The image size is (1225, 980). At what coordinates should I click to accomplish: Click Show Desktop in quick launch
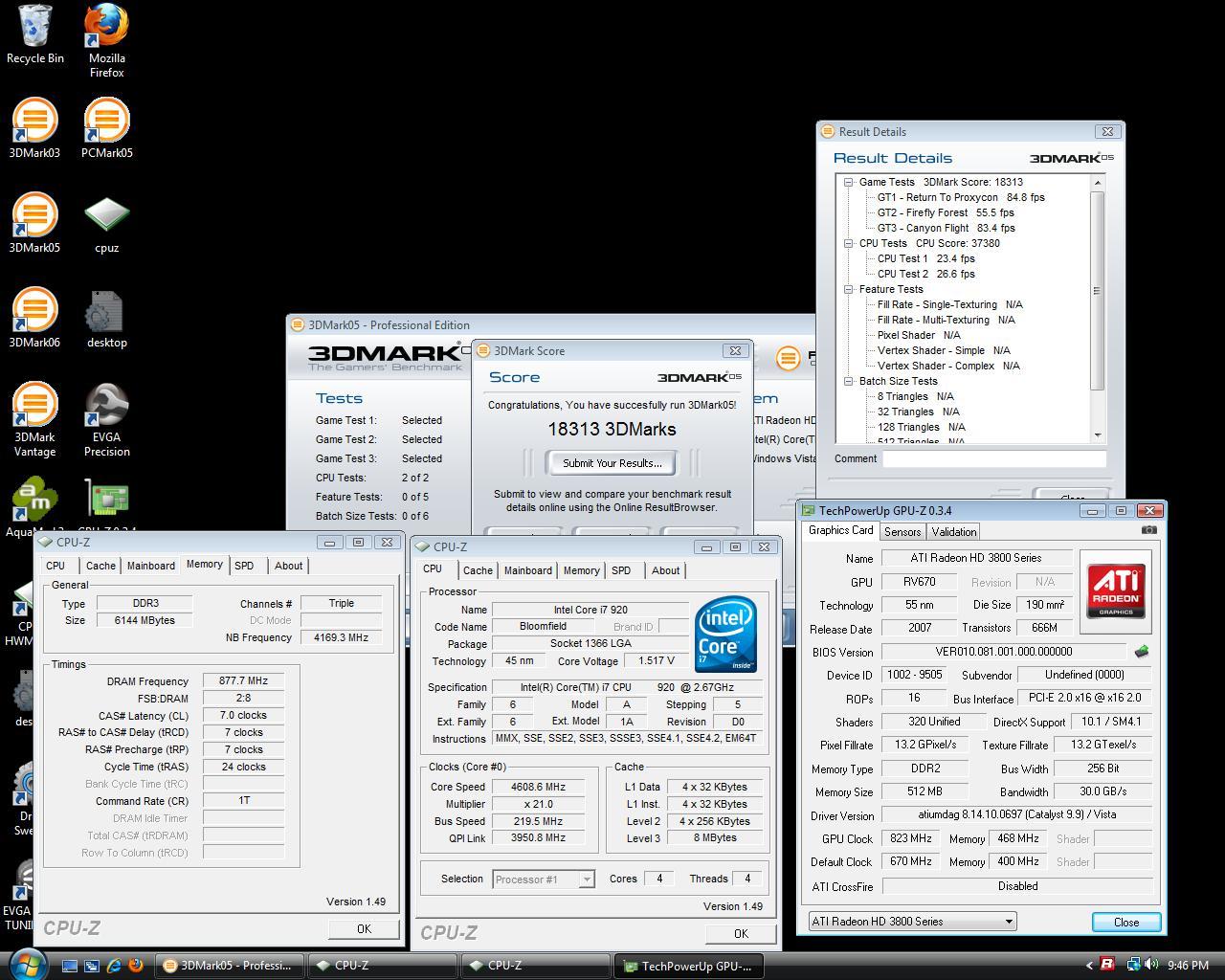click(69, 966)
